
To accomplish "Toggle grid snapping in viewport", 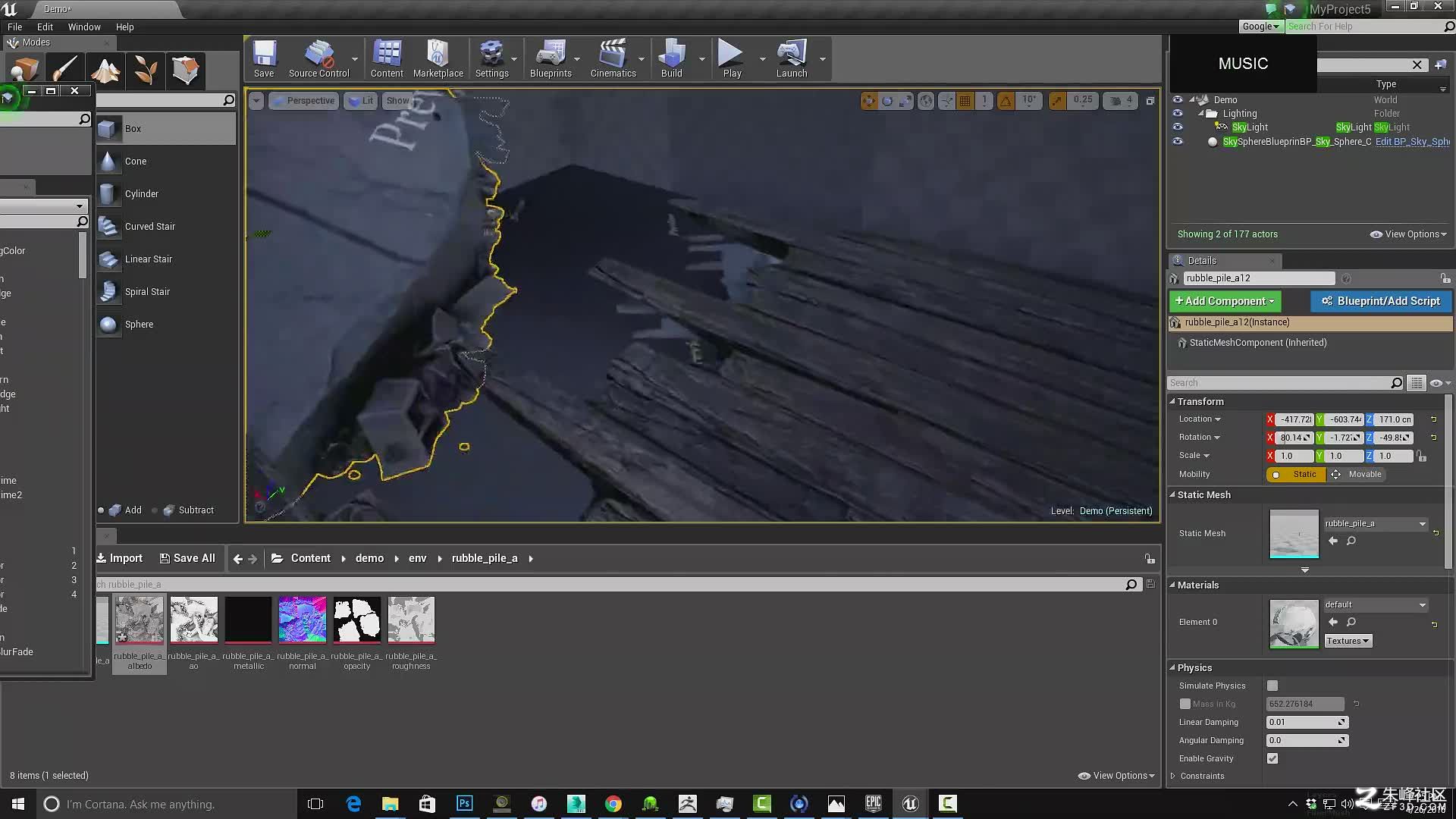I will [965, 100].
